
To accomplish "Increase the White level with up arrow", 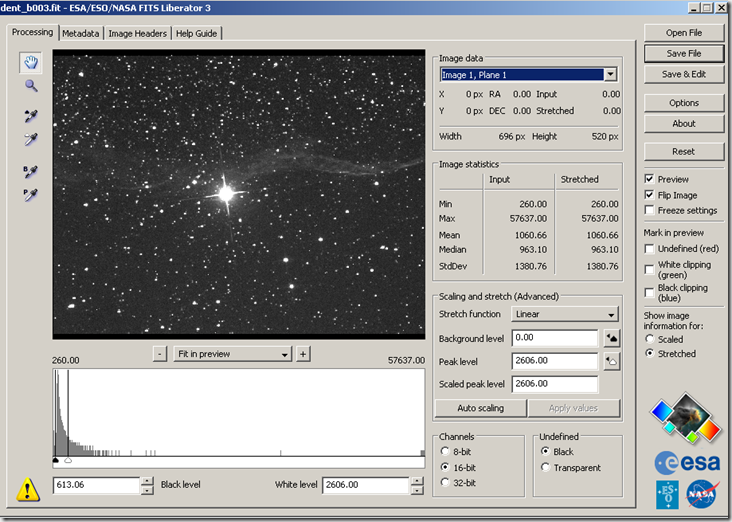I will tap(417, 481).
